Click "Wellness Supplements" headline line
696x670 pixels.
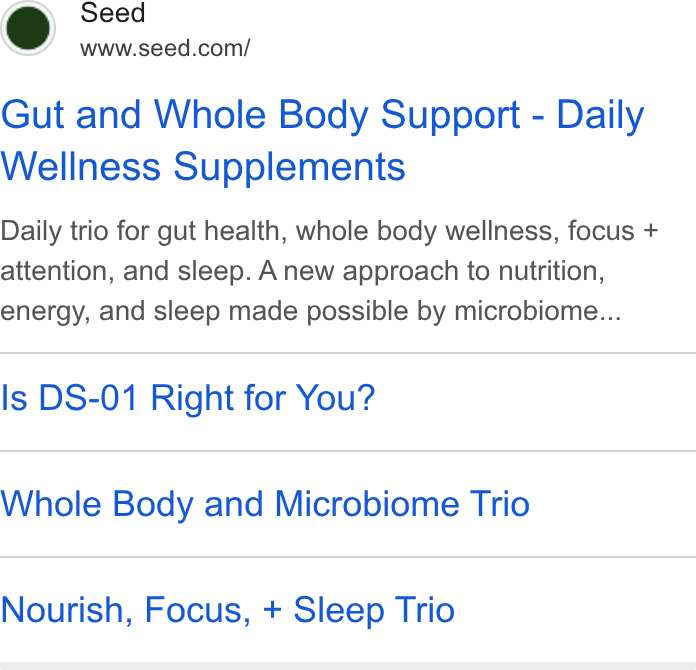[203, 167]
